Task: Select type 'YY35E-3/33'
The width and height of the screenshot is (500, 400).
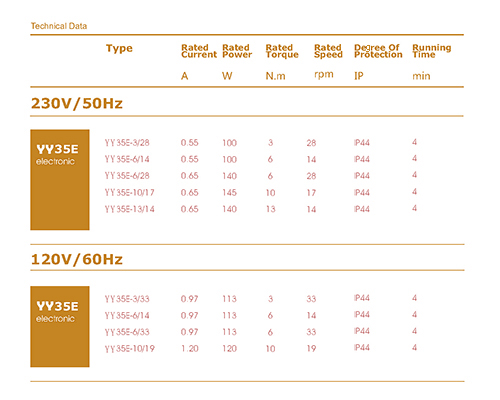Action: pos(127,299)
